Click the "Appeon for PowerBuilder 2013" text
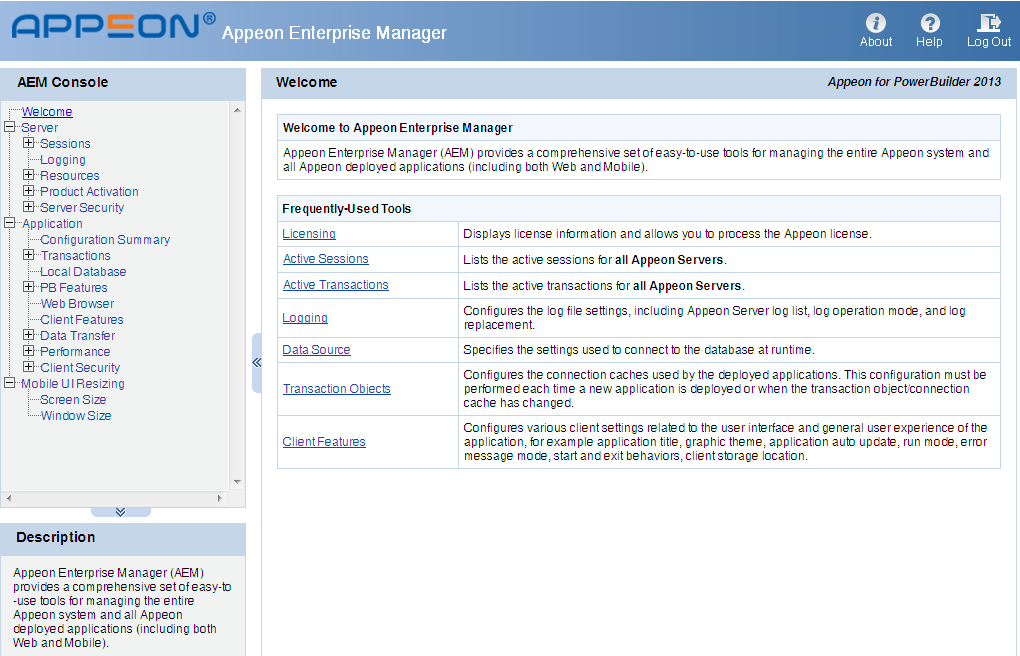 pyautogui.click(x=914, y=82)
